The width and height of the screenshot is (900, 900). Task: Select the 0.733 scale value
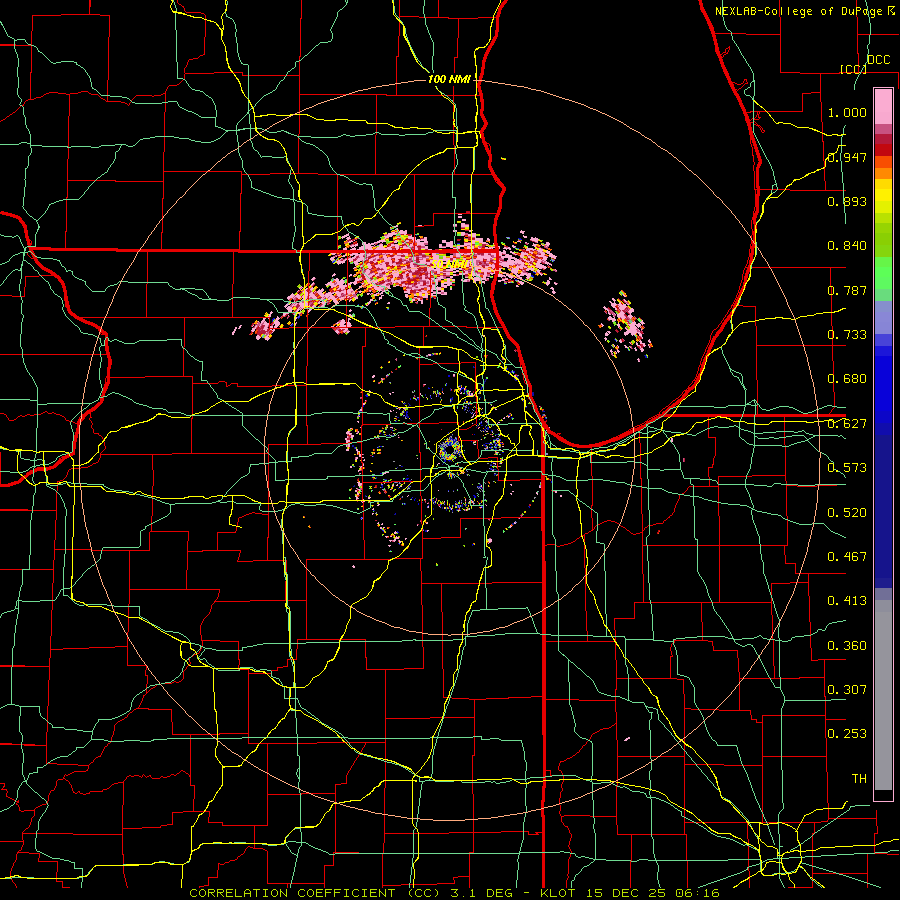tap(847, 335)
